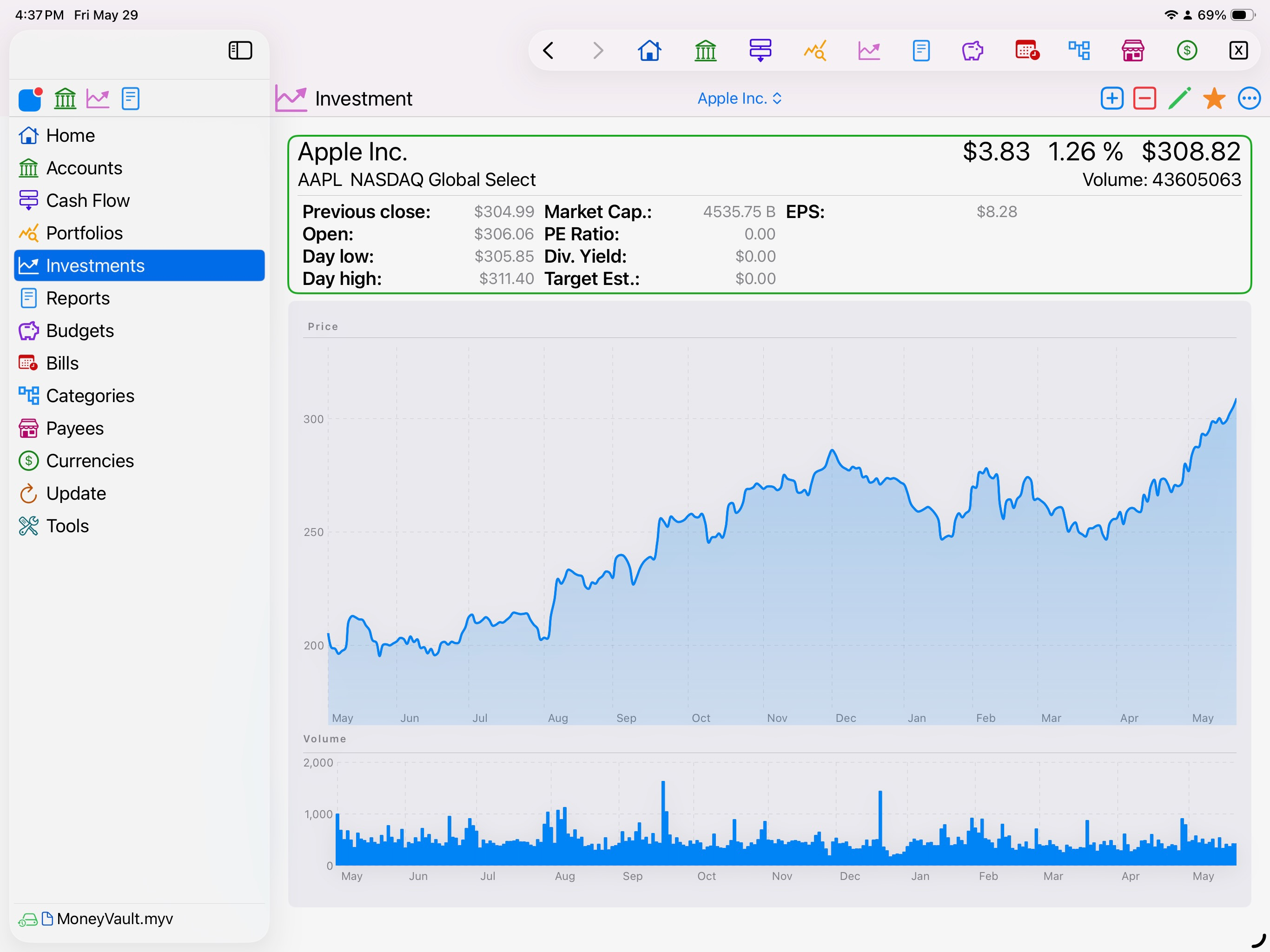
Task: Go to Portfolios in sidebar
Action: point(139,233)
